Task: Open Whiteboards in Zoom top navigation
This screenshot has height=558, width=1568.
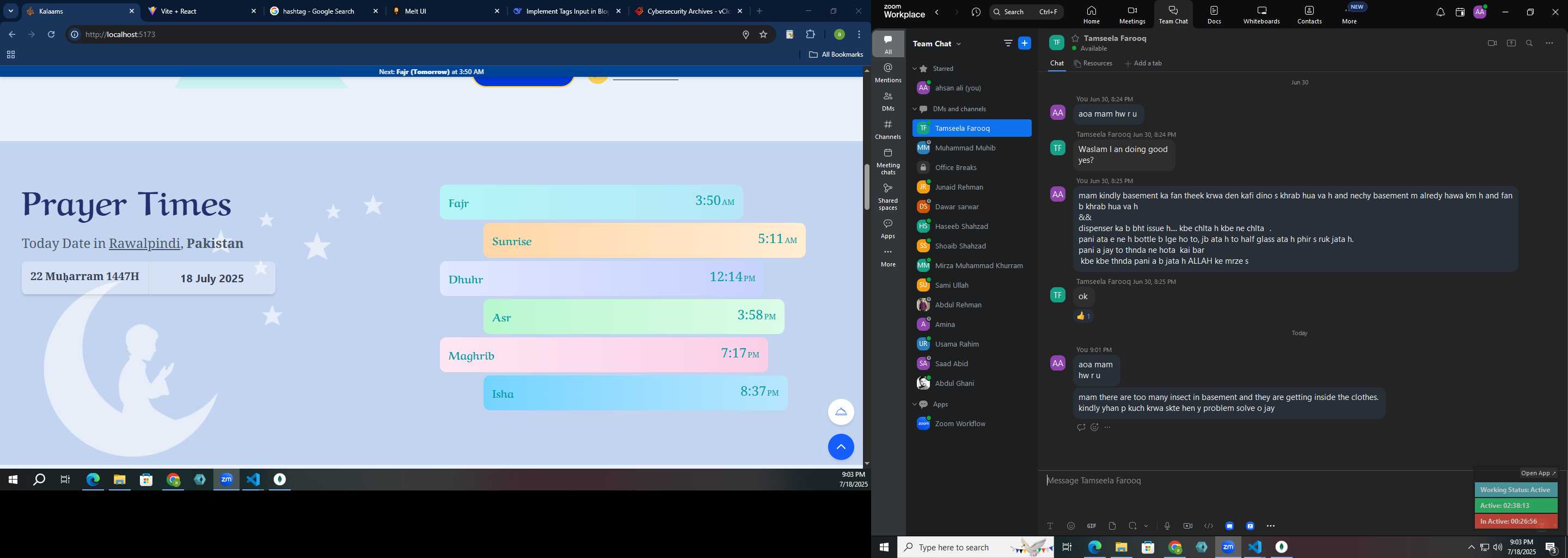Action: [1261, 15]
